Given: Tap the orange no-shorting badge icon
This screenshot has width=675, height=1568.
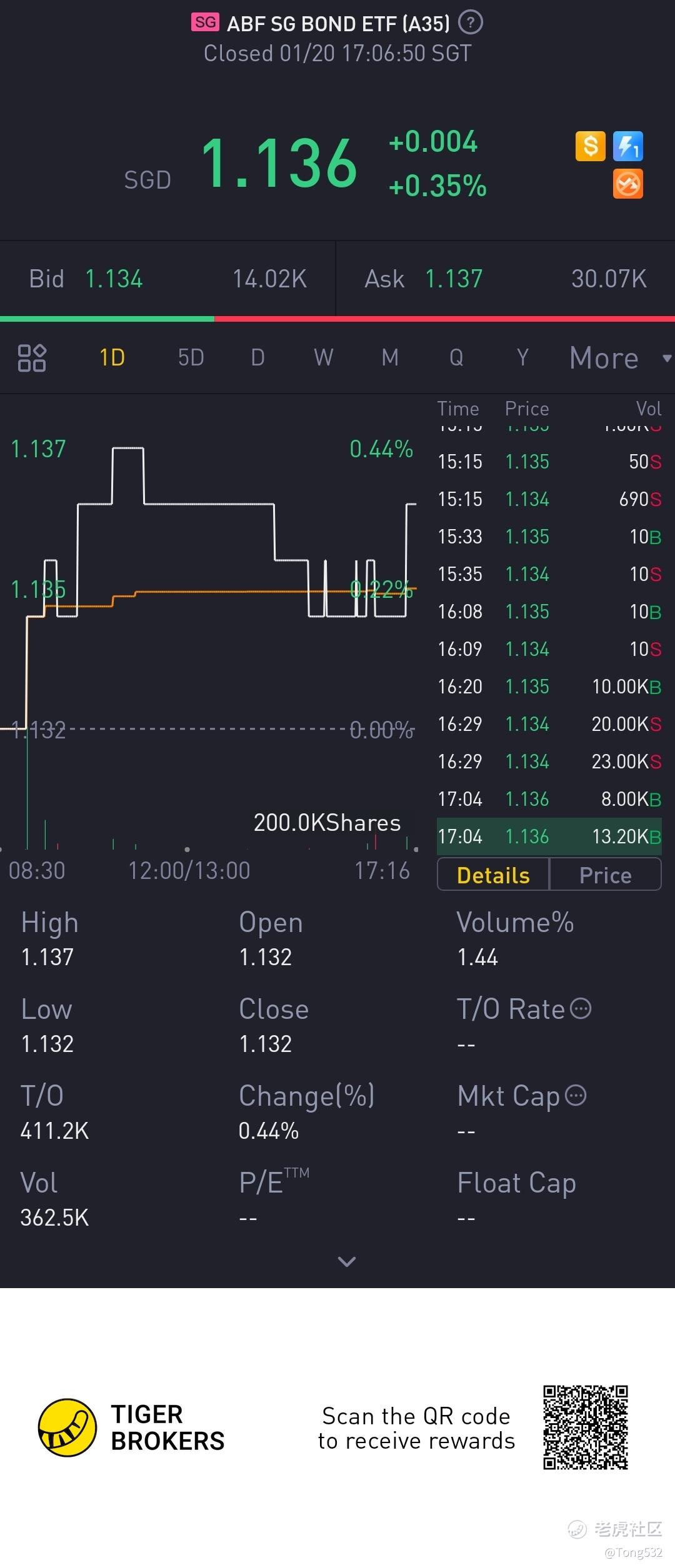Looking at the screenshot, I should tap(628, 184).
